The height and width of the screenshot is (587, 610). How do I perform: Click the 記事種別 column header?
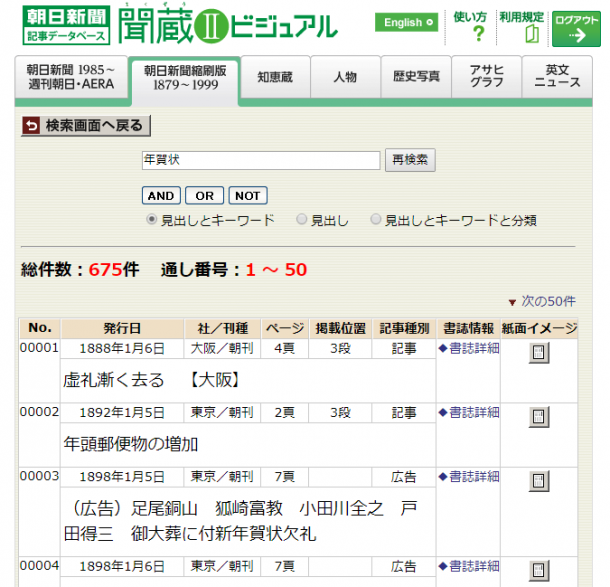coord(404,328)
